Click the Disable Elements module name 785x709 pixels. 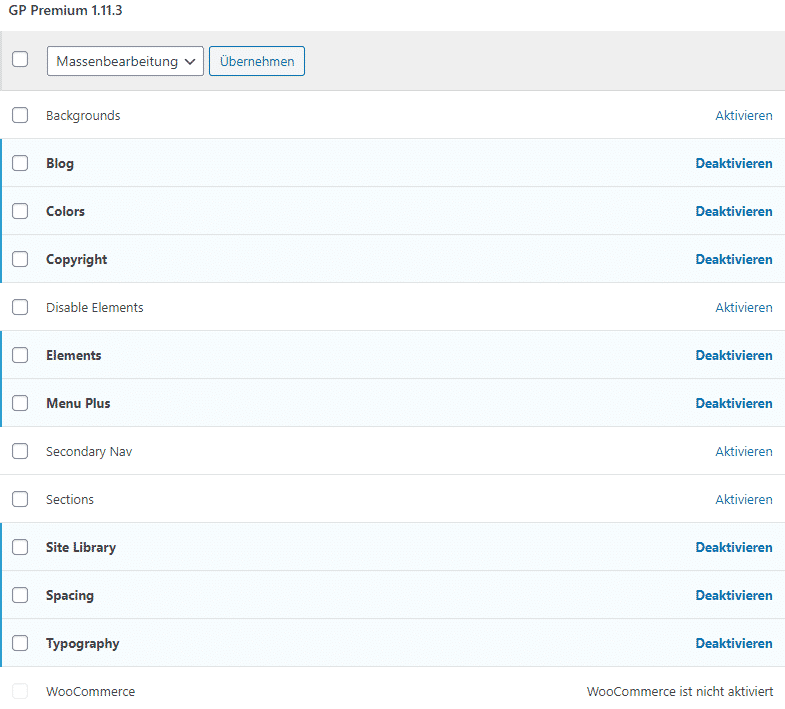pyautogui.click(x=95, y=308)
